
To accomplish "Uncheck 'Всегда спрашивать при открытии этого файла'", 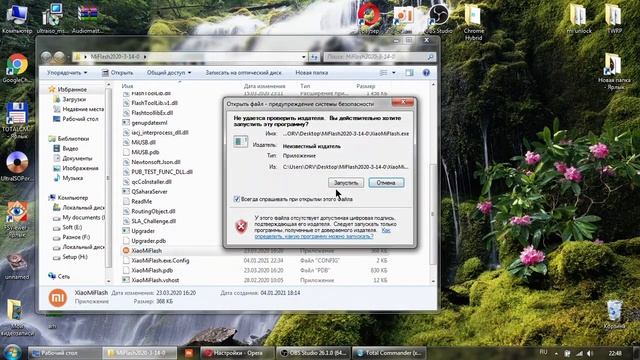I will pyautogui.click(x=236, y=199).
